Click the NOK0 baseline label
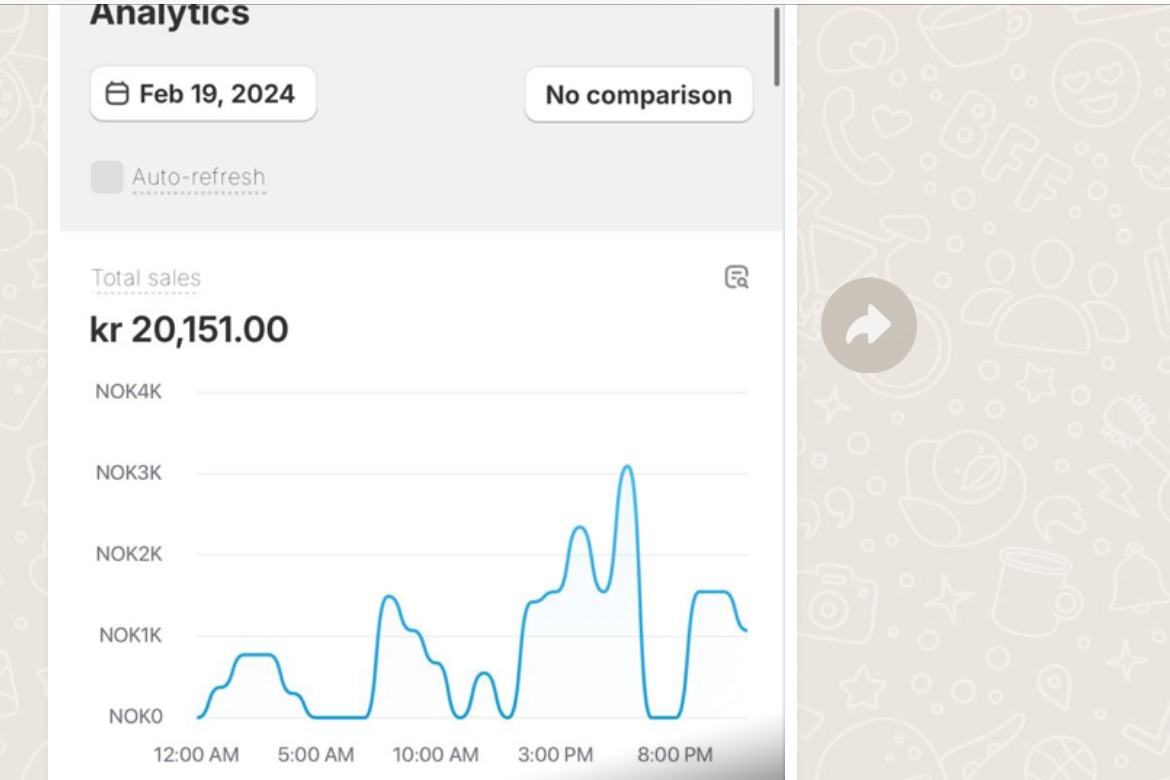 [135, 717]
